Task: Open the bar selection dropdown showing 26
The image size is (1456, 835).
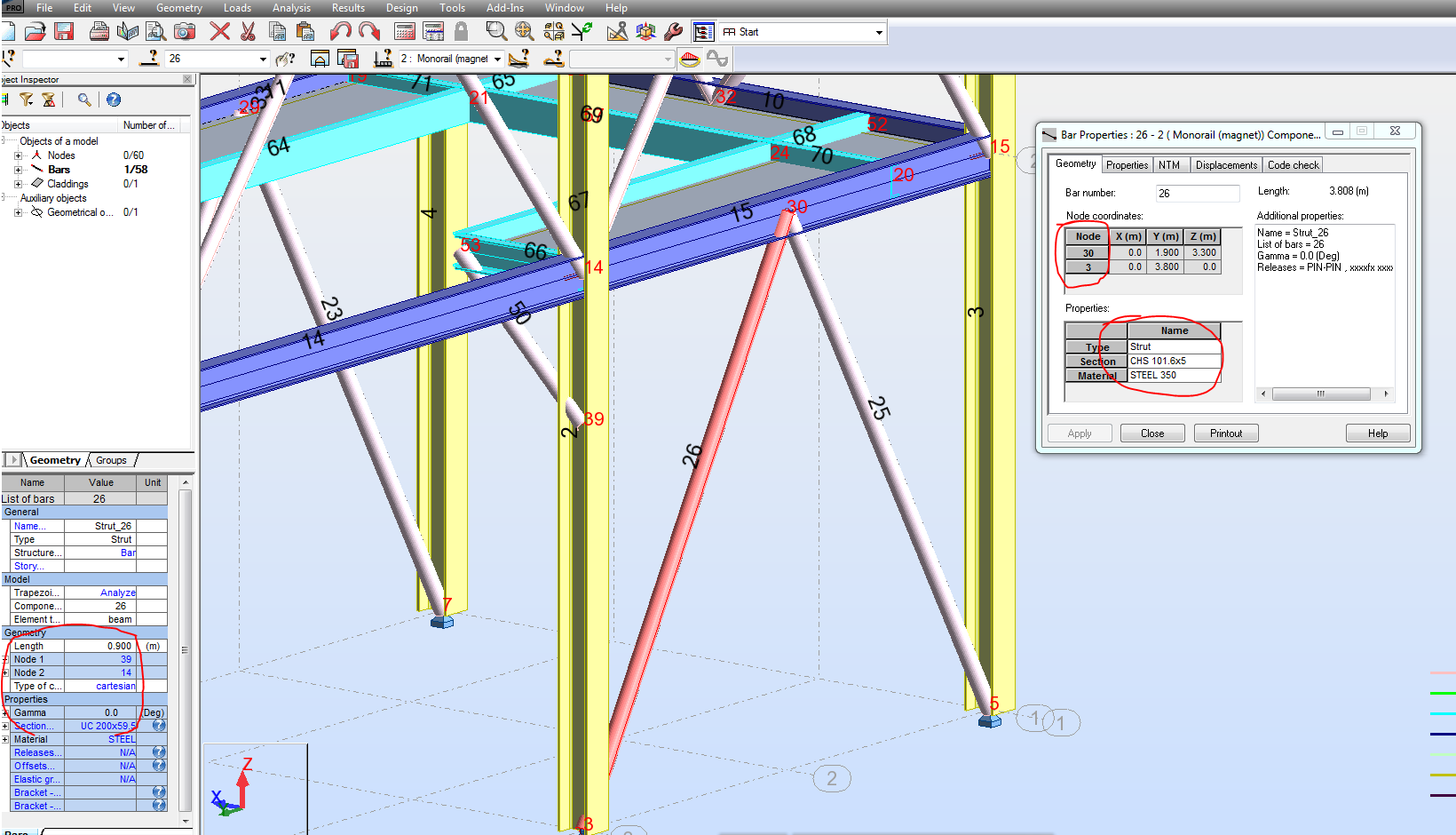Action: pyautogui.click(x=263, y=59)
